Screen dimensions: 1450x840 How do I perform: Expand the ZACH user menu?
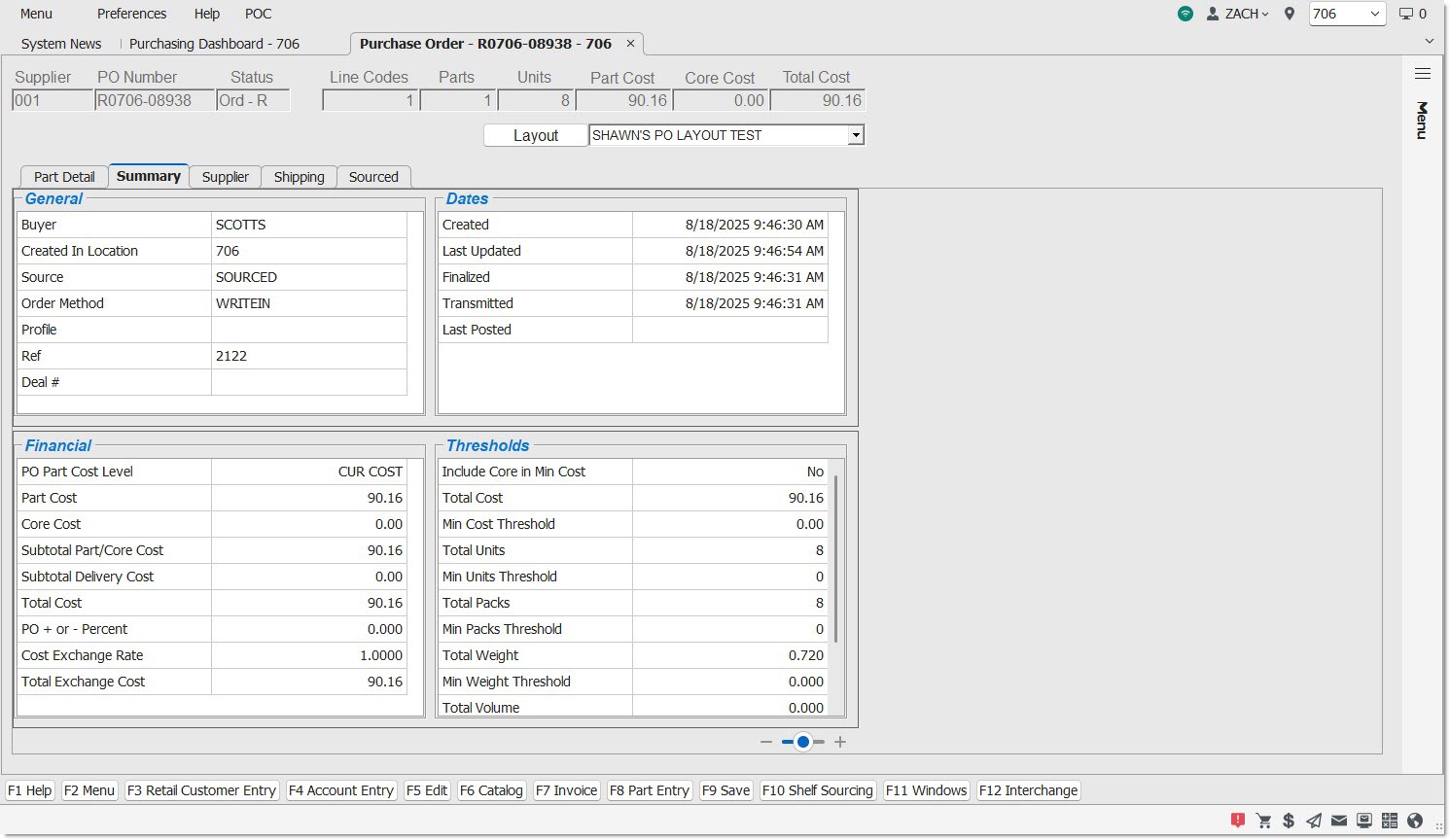[1238, 14]
